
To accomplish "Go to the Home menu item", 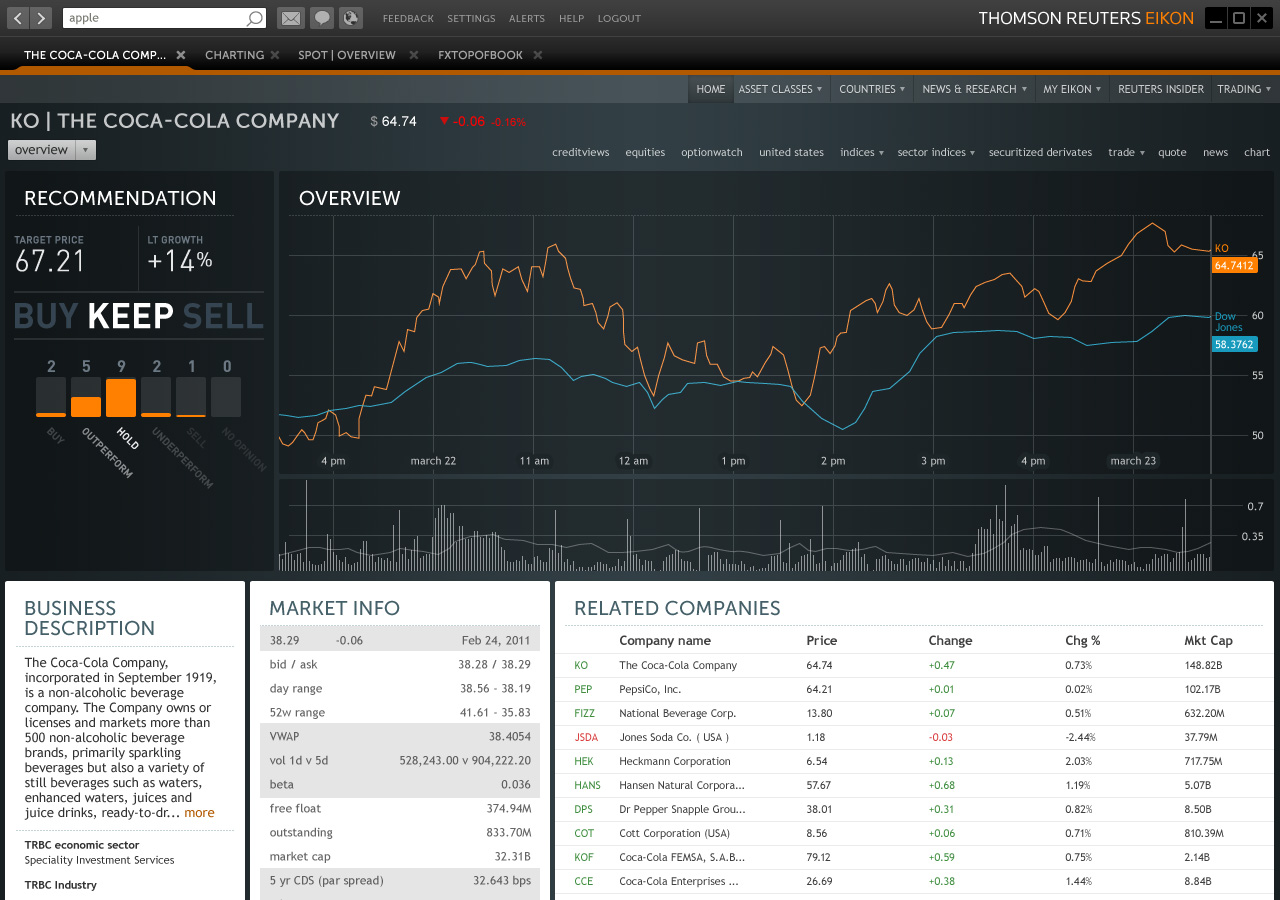I will (711, 89).
